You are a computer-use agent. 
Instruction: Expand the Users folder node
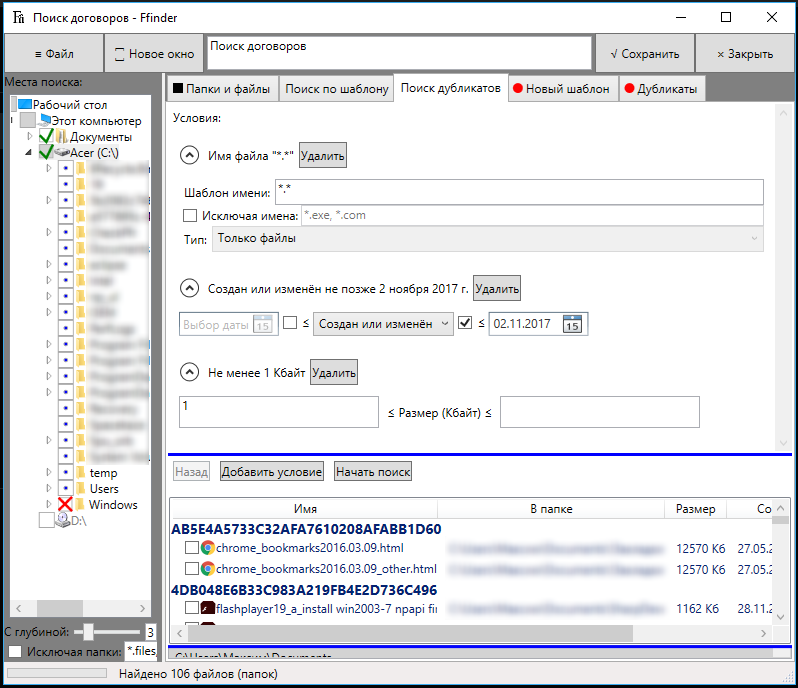tap(49, 488)
